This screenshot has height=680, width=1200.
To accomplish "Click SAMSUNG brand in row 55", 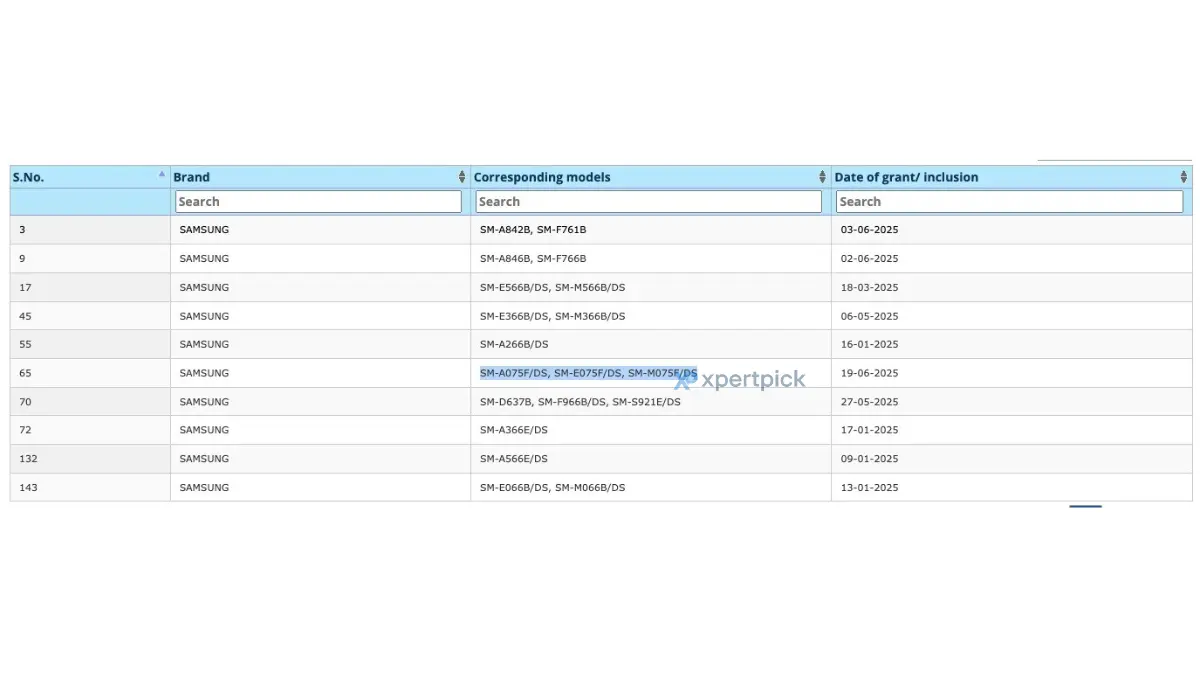I will [x=204, y=344].
